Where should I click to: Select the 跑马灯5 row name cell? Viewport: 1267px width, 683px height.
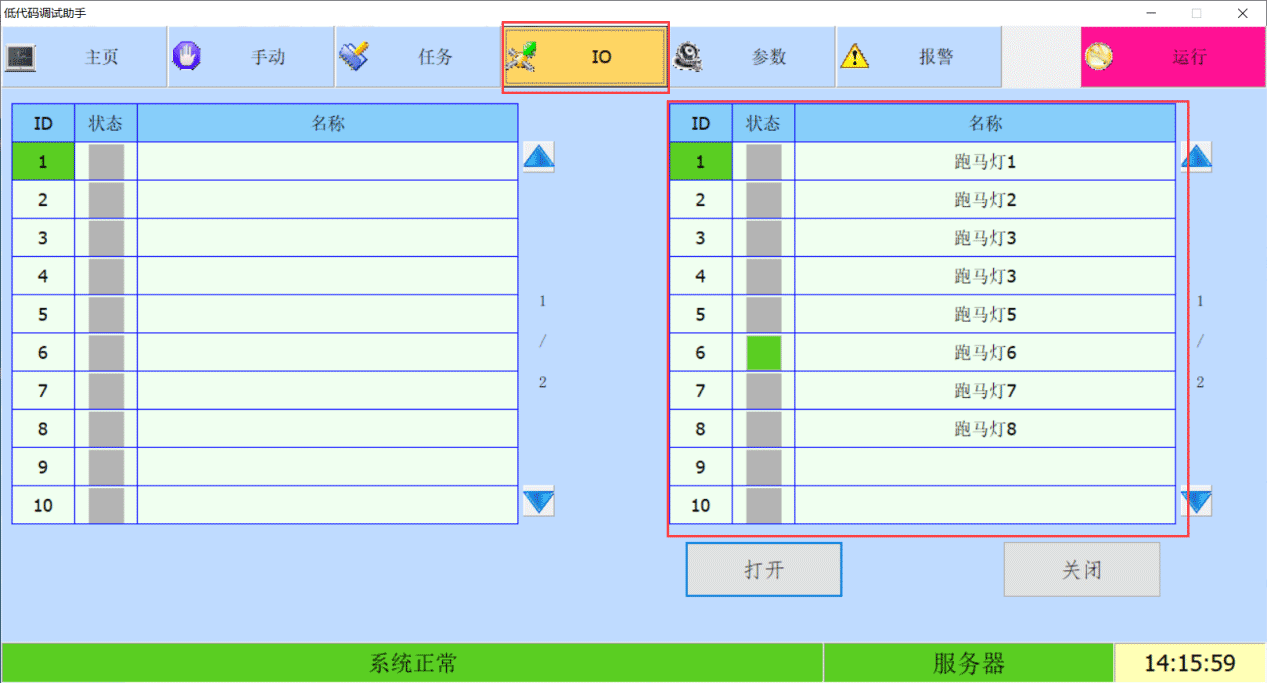coord(984,315)
